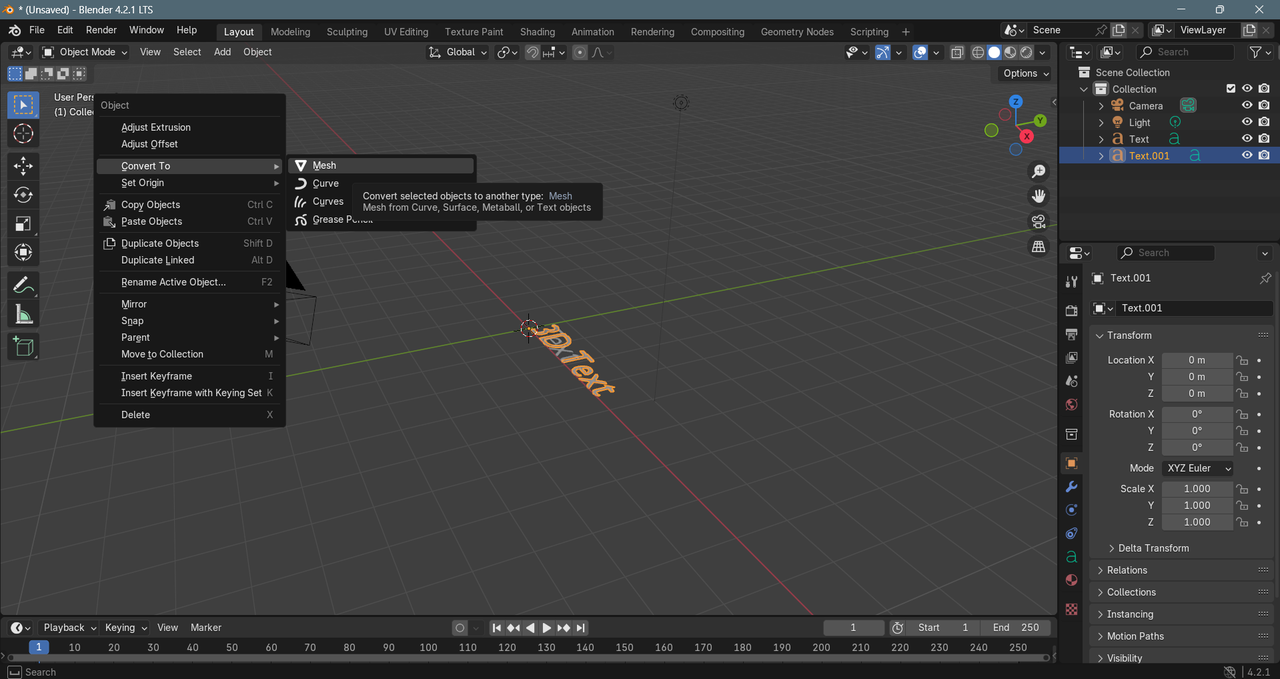Open the Scene properties tab
Screen dimensions: 1280x679
(x=1071, y=381)
